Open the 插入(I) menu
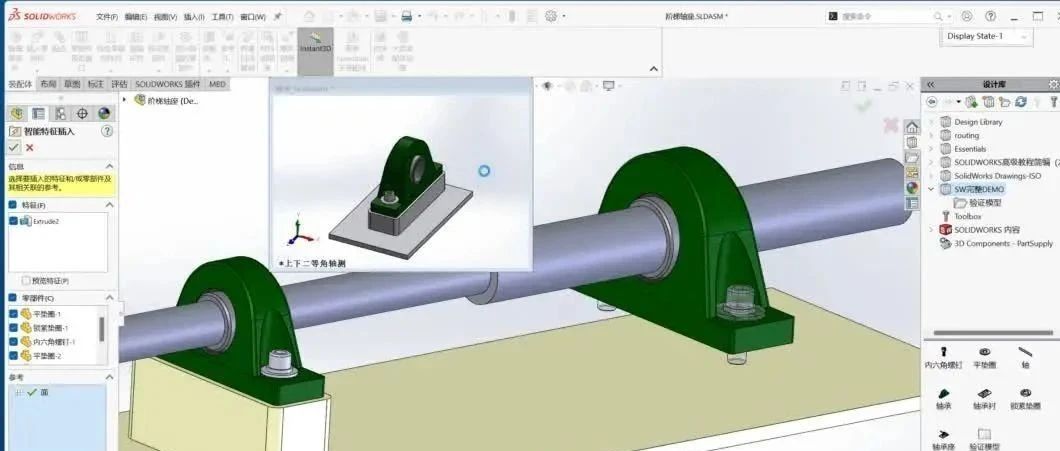This screenshot has height=451, width=1060. click(195, 17)
